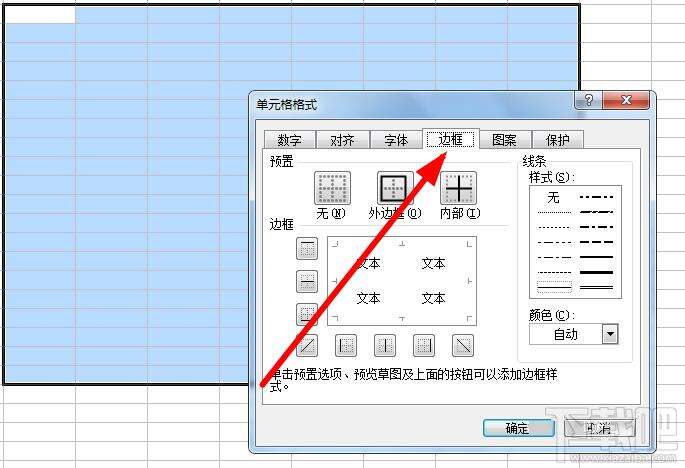
Task: Select the fine dotted line style under 无
Action: [554, 212]
